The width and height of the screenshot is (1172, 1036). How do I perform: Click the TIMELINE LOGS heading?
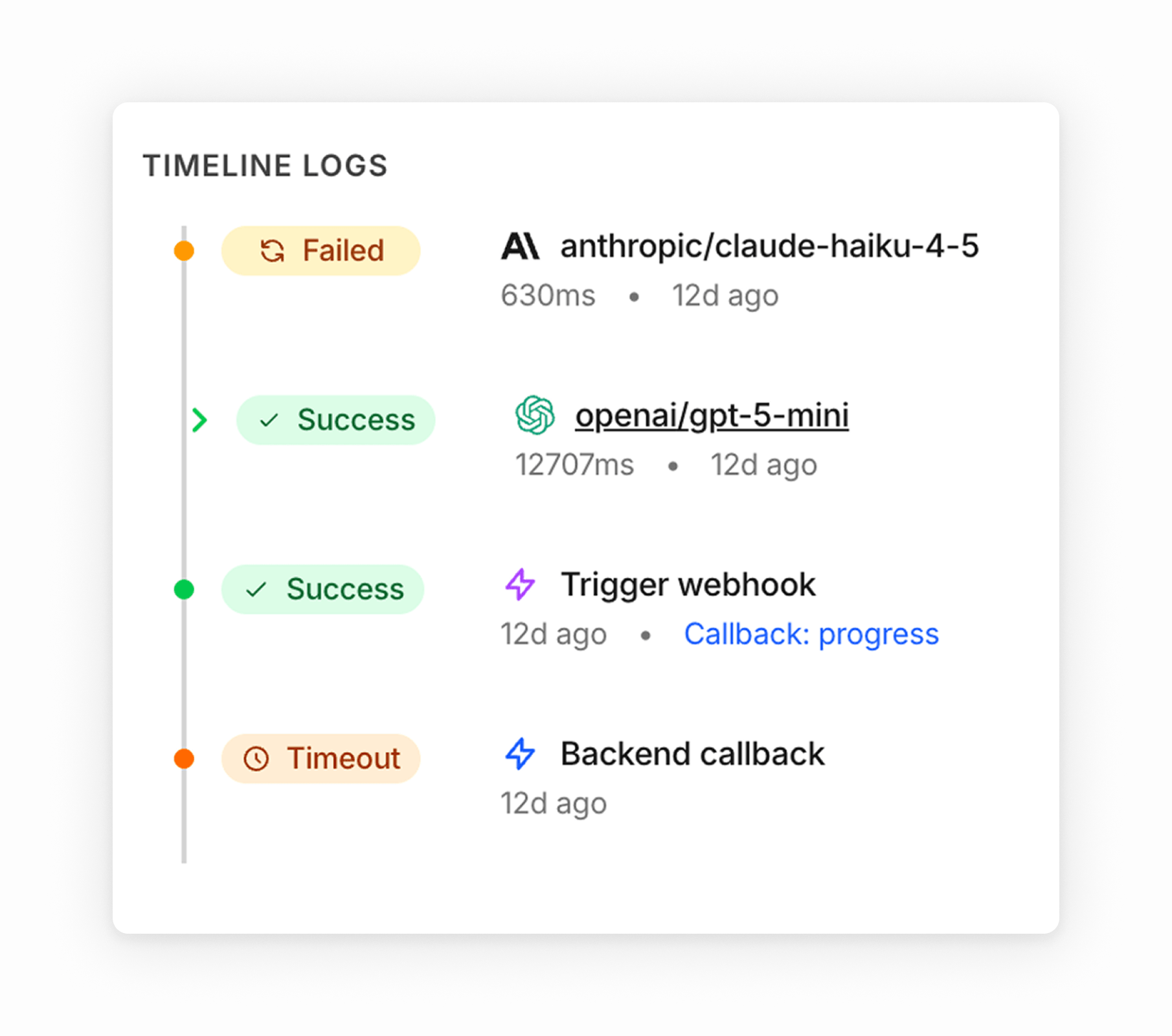(x=265, y=166)
